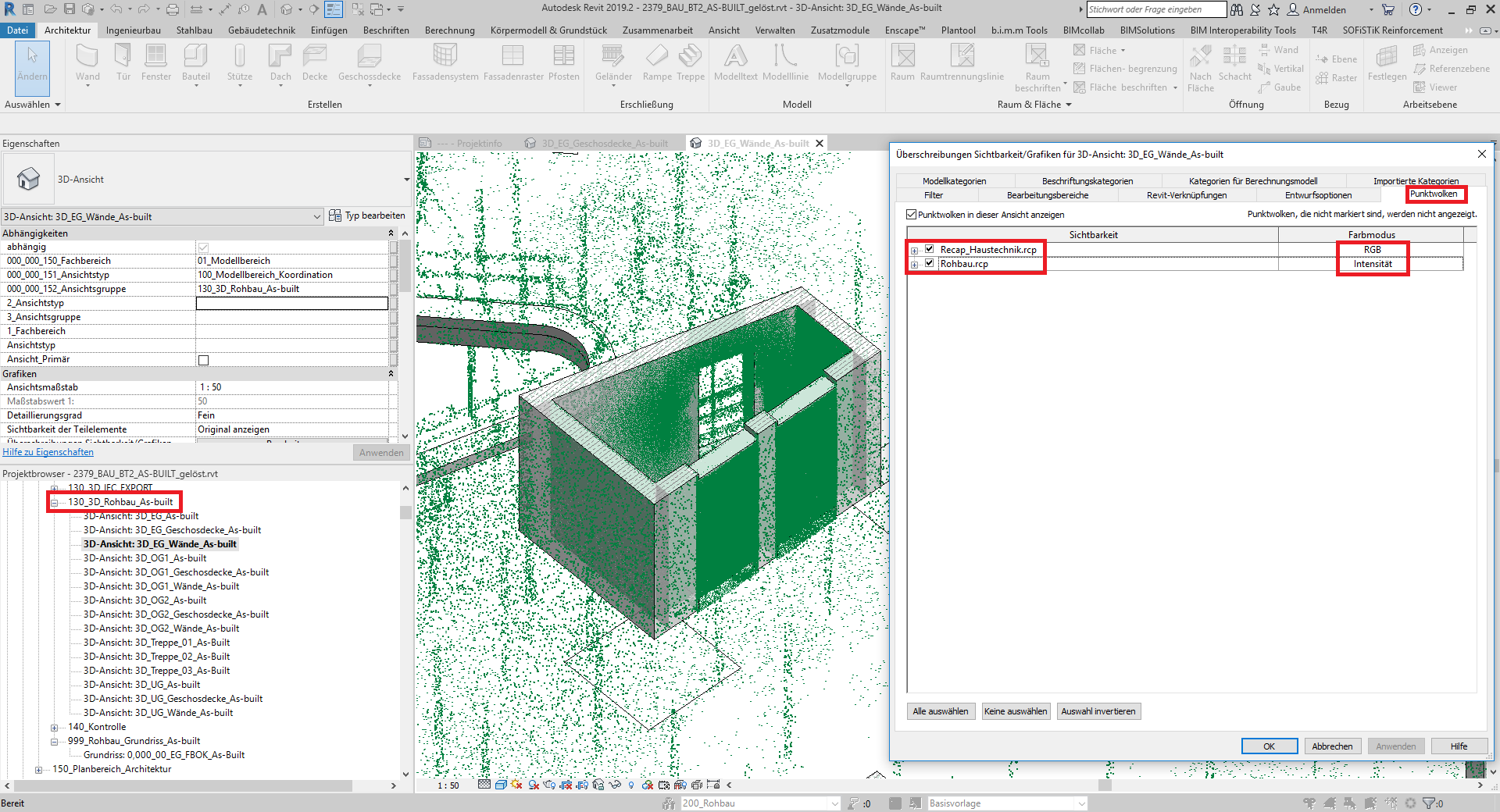
Task: Uncheck the Recap_Haustechnik.rcp visibility checkbox
Action: (930, 249)
